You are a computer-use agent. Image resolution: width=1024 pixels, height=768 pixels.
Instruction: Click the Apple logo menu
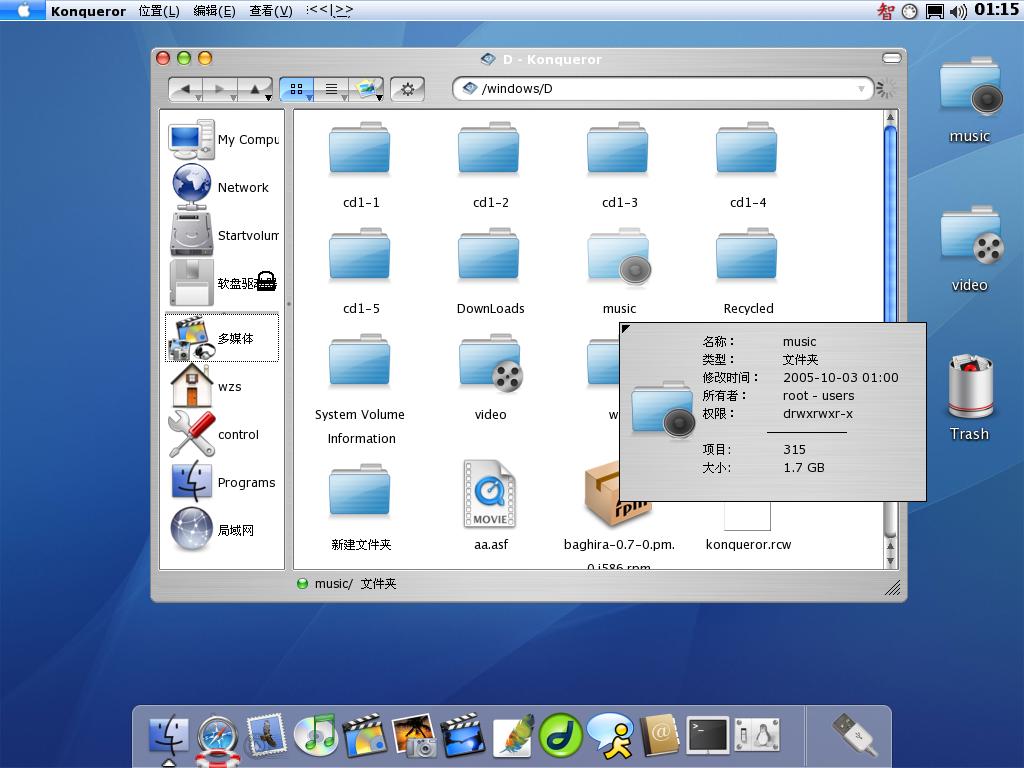coord(24,10)
